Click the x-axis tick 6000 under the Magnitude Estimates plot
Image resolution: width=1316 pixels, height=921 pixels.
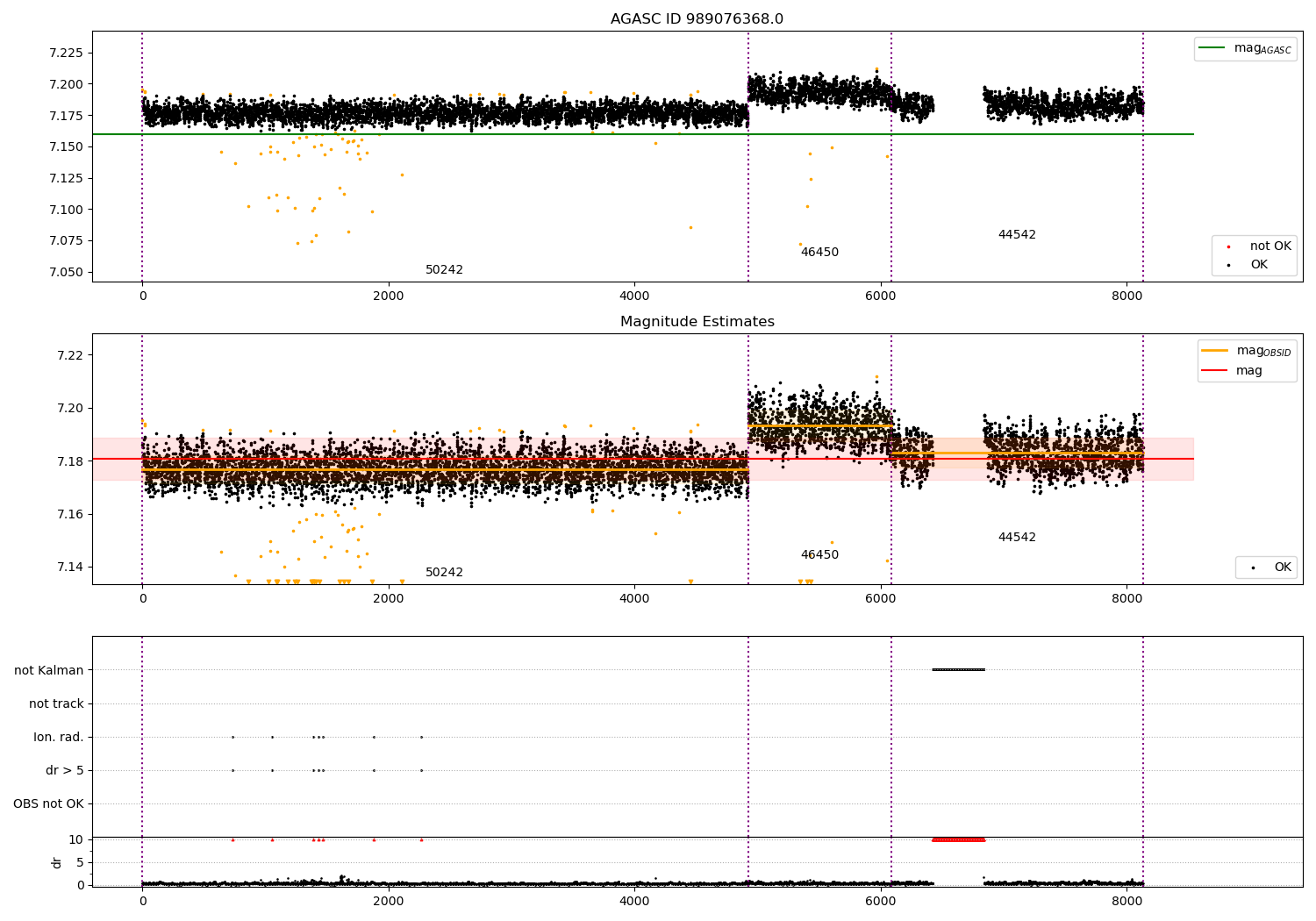881,599
